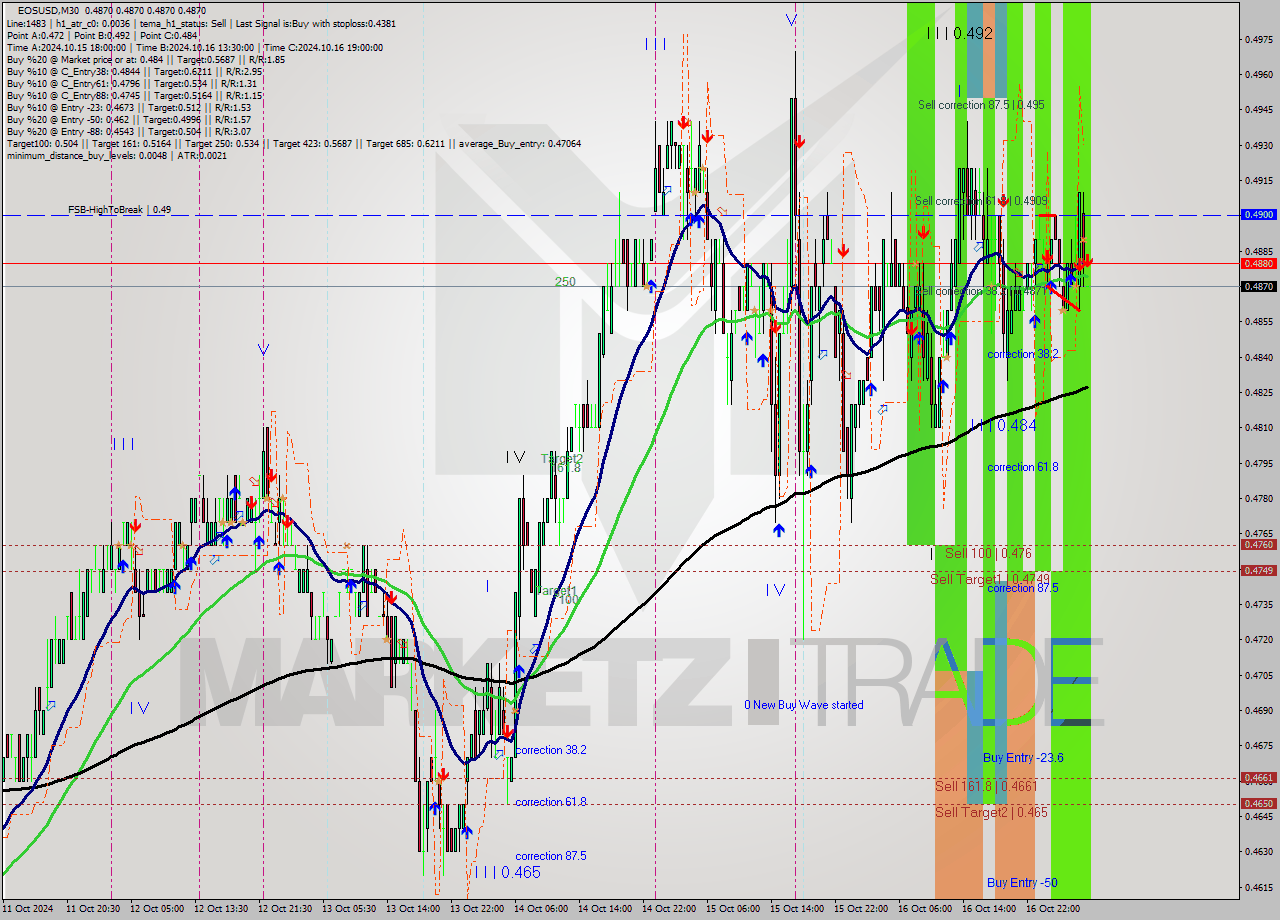Click the 0.4615 price axis value
The width and height of the screenshot is (1280, 920).
[1257, 887]
